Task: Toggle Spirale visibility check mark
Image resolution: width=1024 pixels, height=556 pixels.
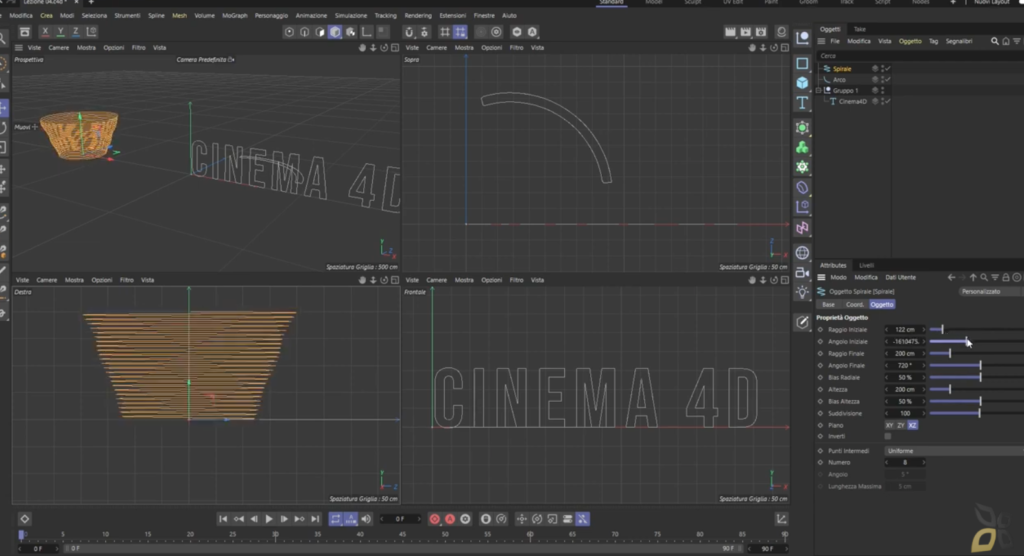Action: (x=888, y=69)
